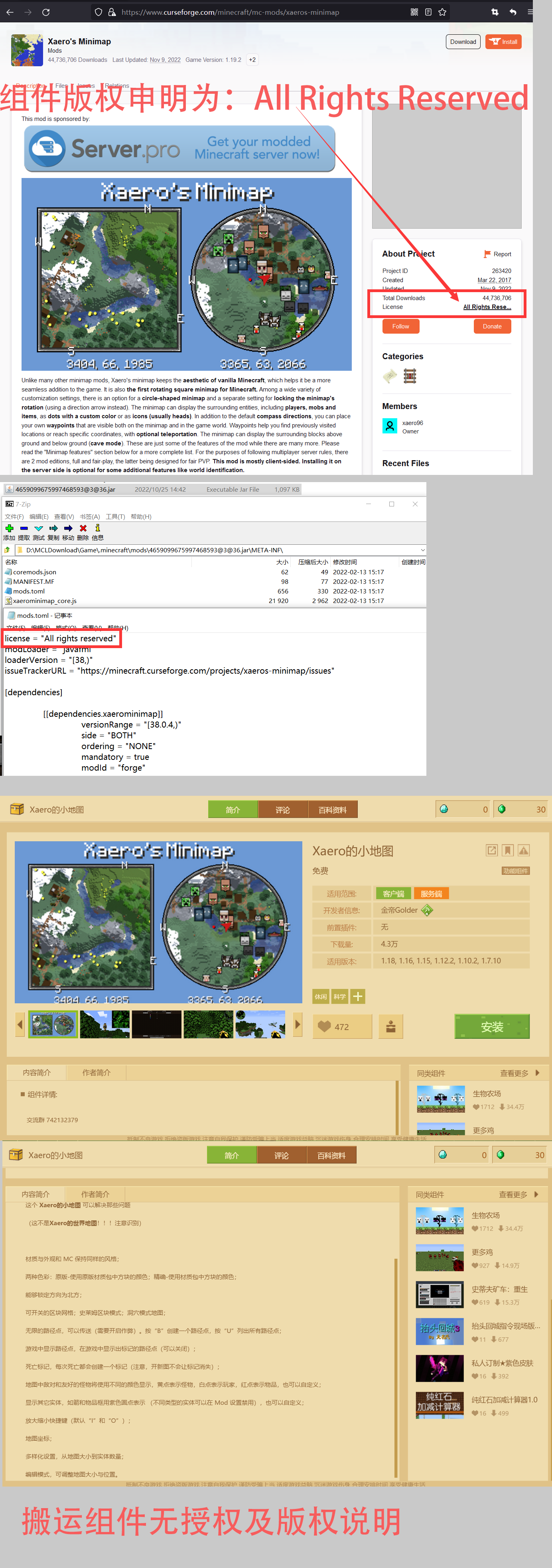
Task: Select the second gallery thumbnail
Action: [x=104, y=1024]
